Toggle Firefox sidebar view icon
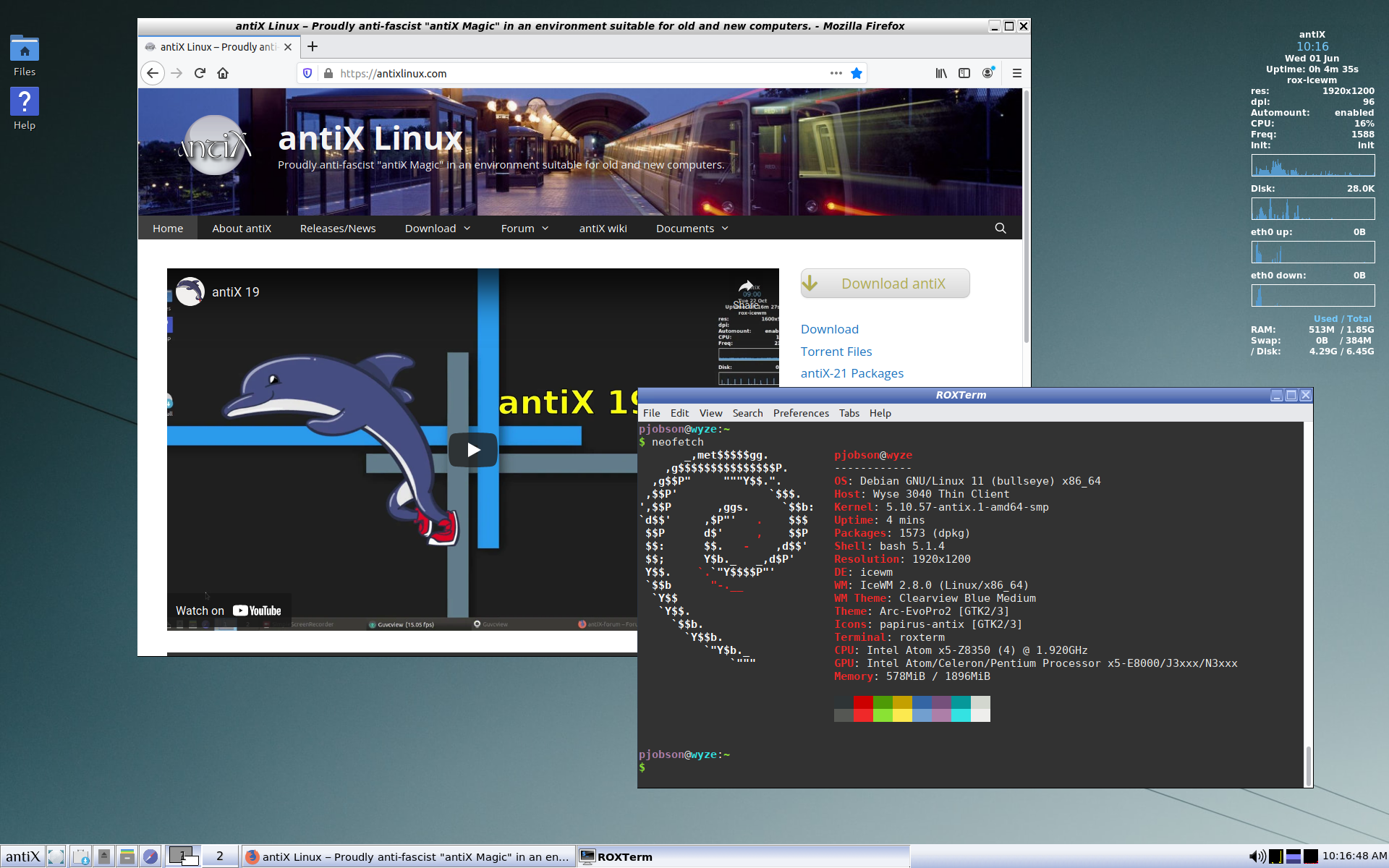This screenshot has height=868, width=1389. 964,73
